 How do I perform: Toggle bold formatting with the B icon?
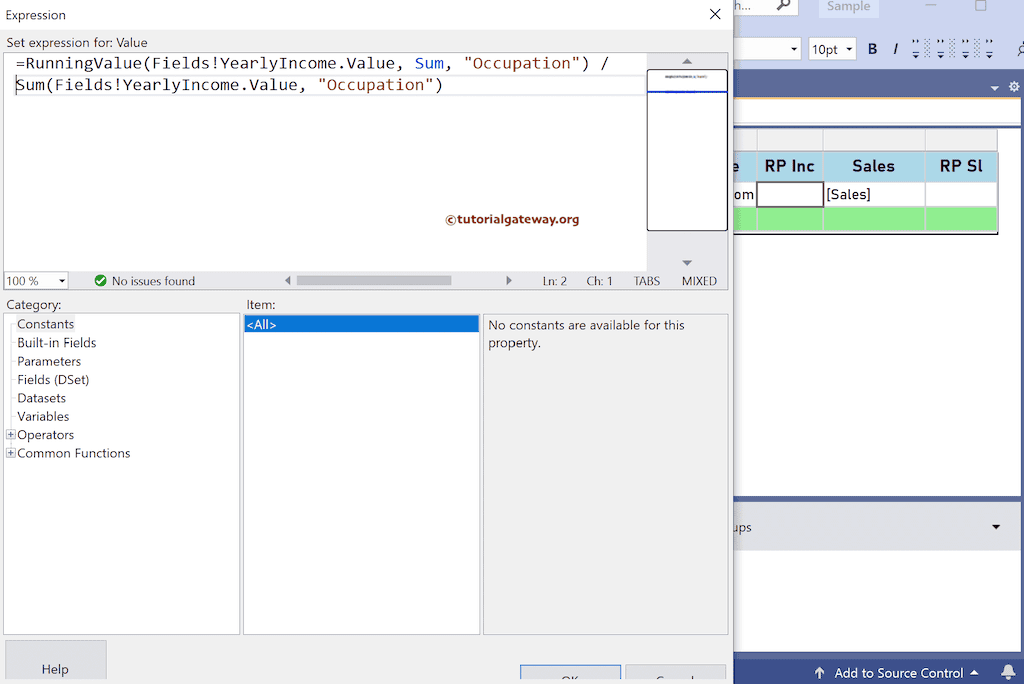click(x=871, y=48)
